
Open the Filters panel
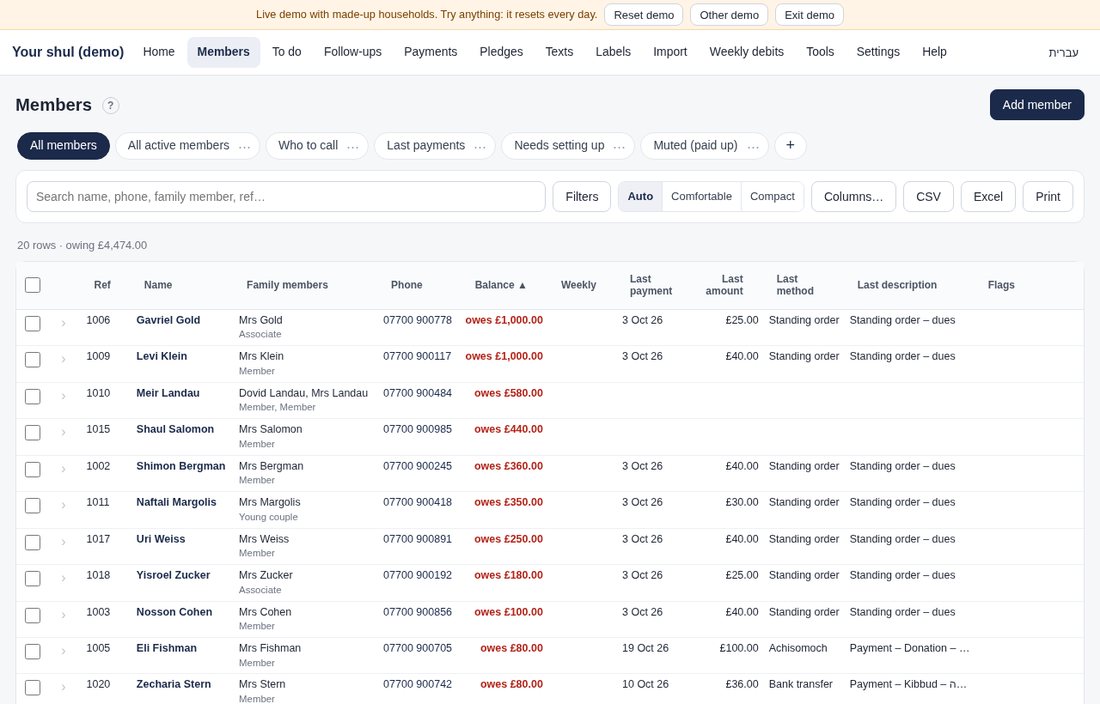coord(582,196)
